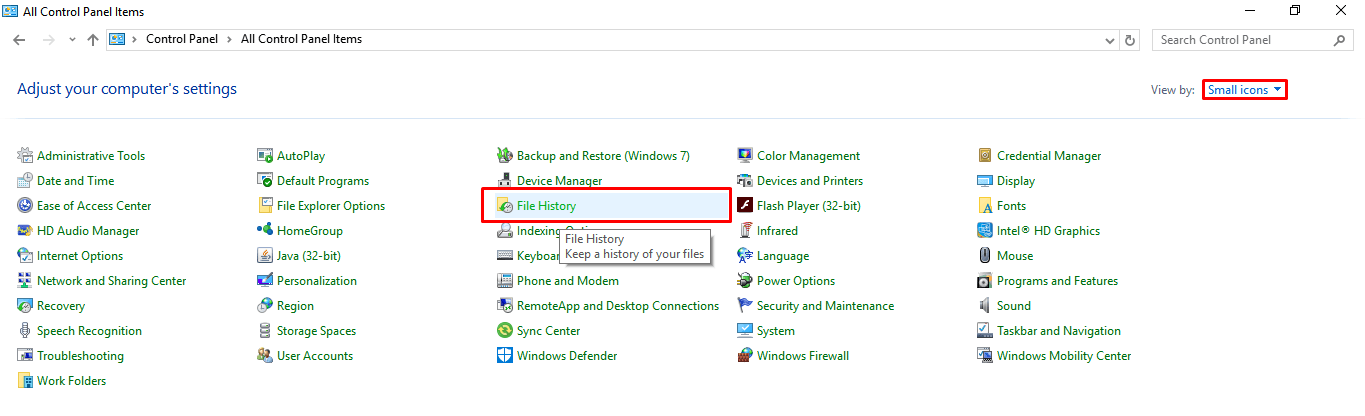Open the System link

(x=776, y=331)
